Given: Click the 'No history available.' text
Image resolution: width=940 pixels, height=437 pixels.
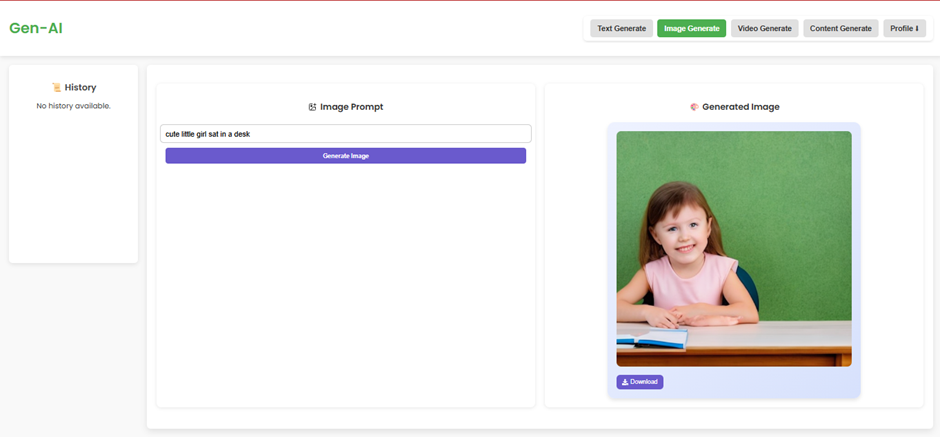Looking at the screenshot, I should click(x=73, y=106).
